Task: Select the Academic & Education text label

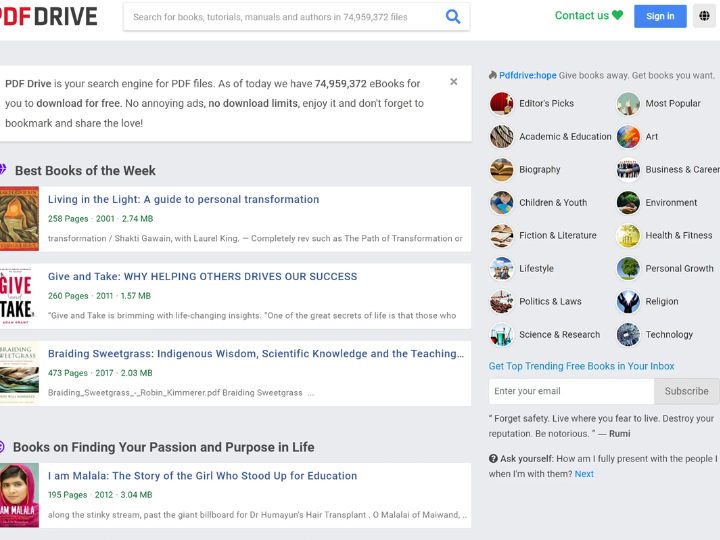Action: [x=565, y=136]
